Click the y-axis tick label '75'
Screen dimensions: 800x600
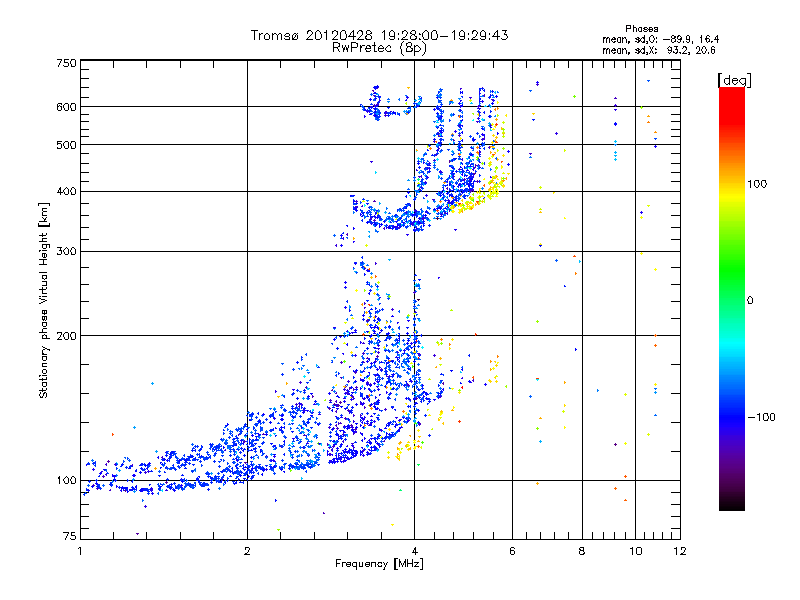click(70, 536)
